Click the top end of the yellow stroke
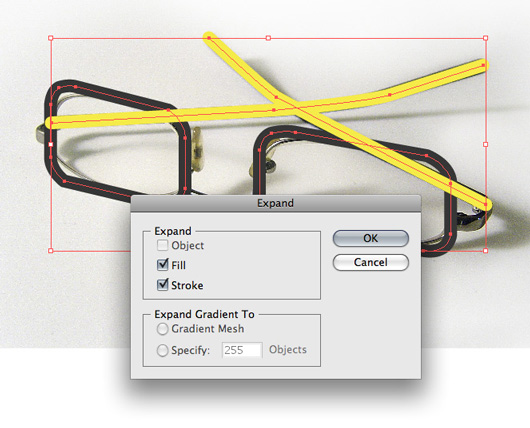Image resolution: width=530 pixels, height=428 pixels. coord(209,38)
